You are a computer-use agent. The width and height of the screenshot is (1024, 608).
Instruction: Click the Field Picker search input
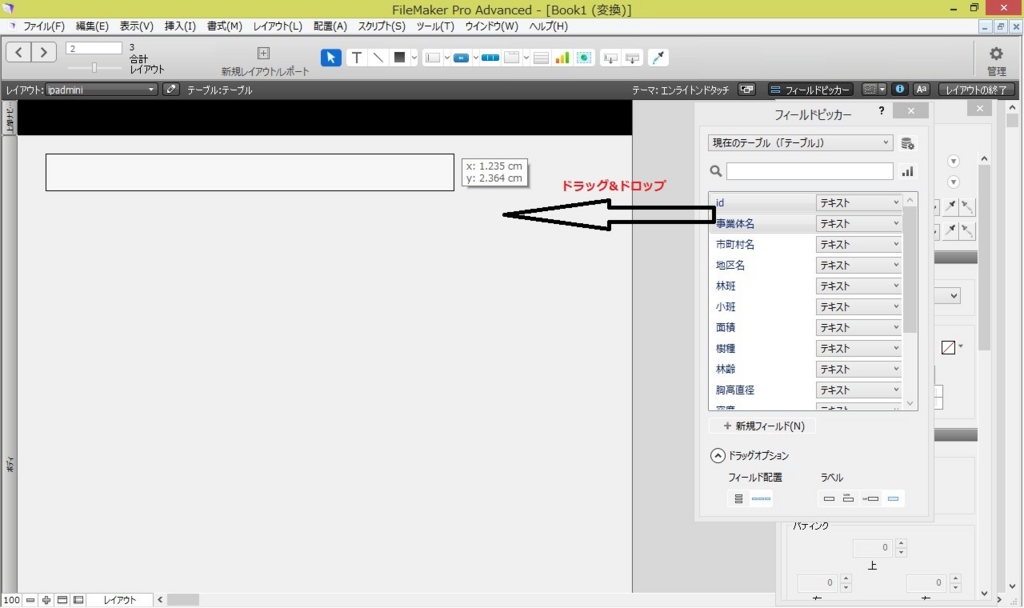point(810,171)
